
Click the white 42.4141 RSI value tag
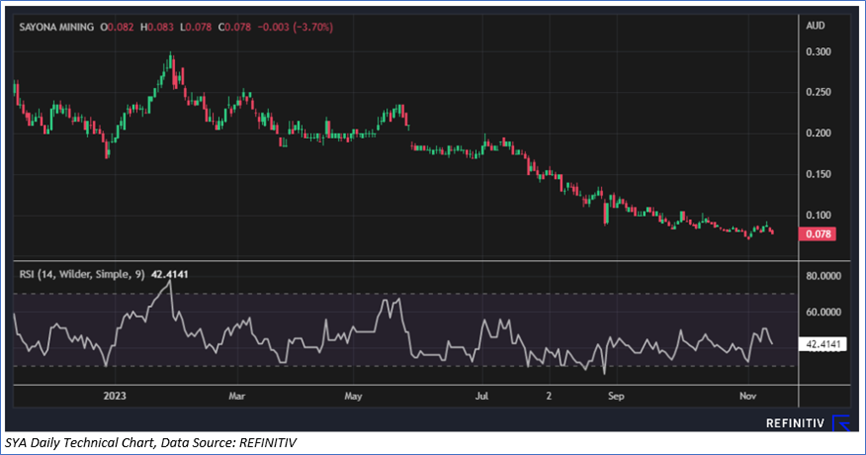click(823, 345)
